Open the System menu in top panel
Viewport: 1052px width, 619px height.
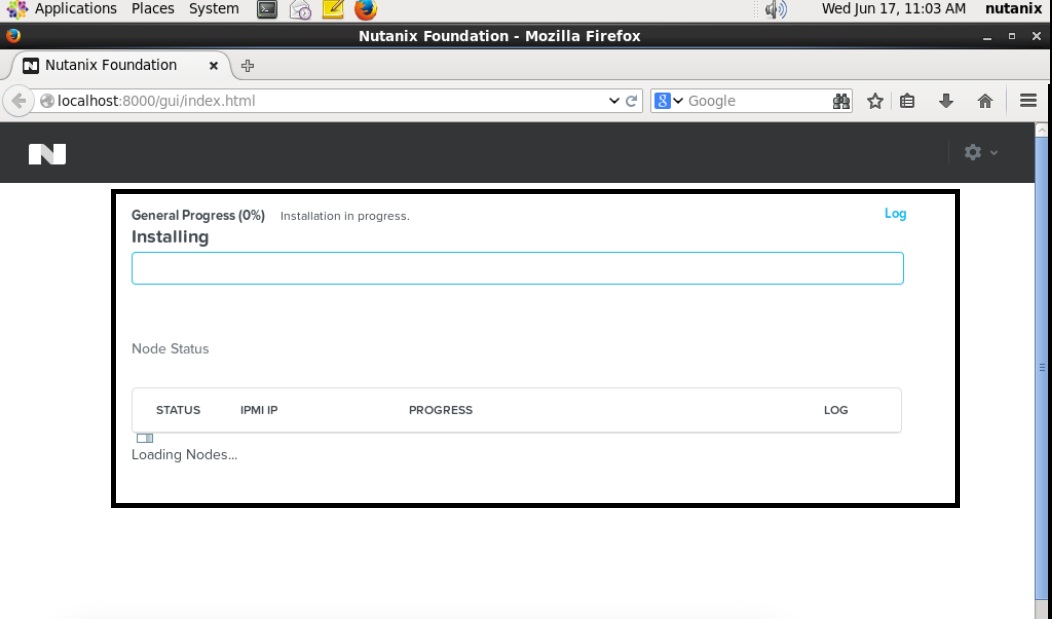[214, 9]
